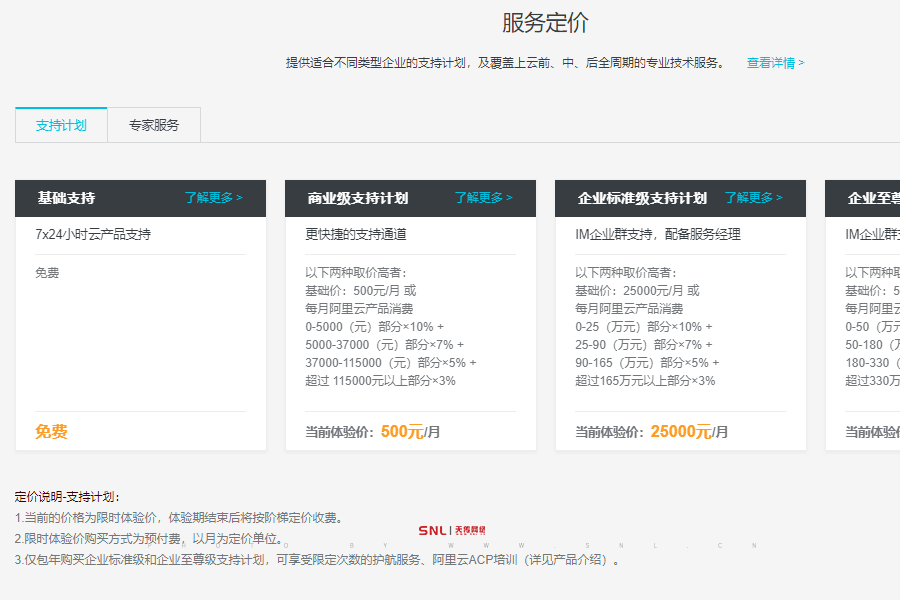Open the 查看详情 link

pyautogui.click(x=775, y=62)
